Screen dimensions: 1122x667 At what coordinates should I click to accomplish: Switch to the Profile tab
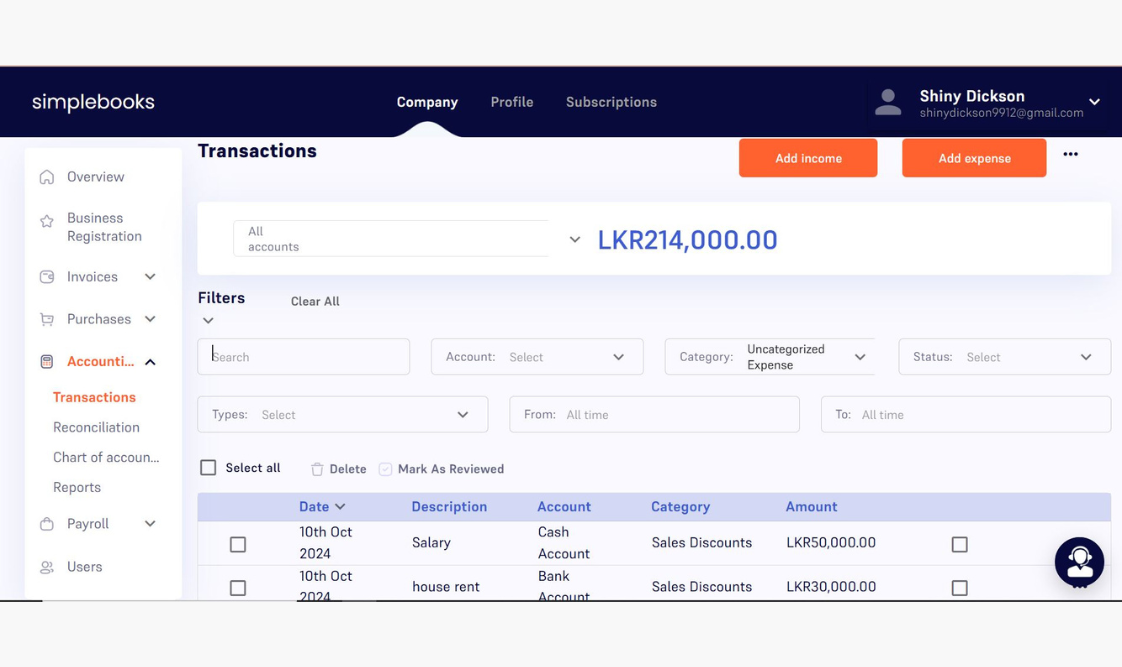(512, 102)
